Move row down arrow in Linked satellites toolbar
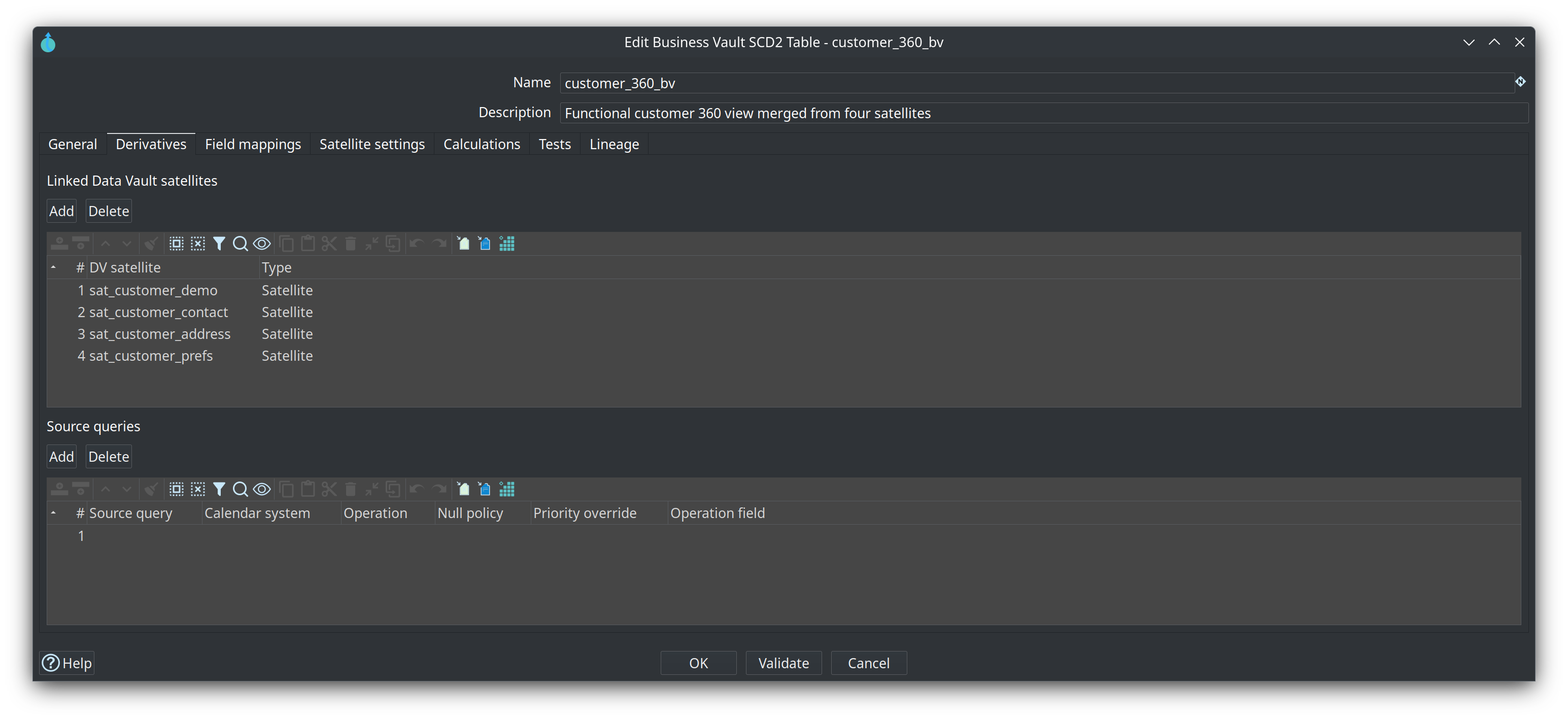The height and width of the screenshot is (720, 1568). pyautogui.click(x=127, y=244)
